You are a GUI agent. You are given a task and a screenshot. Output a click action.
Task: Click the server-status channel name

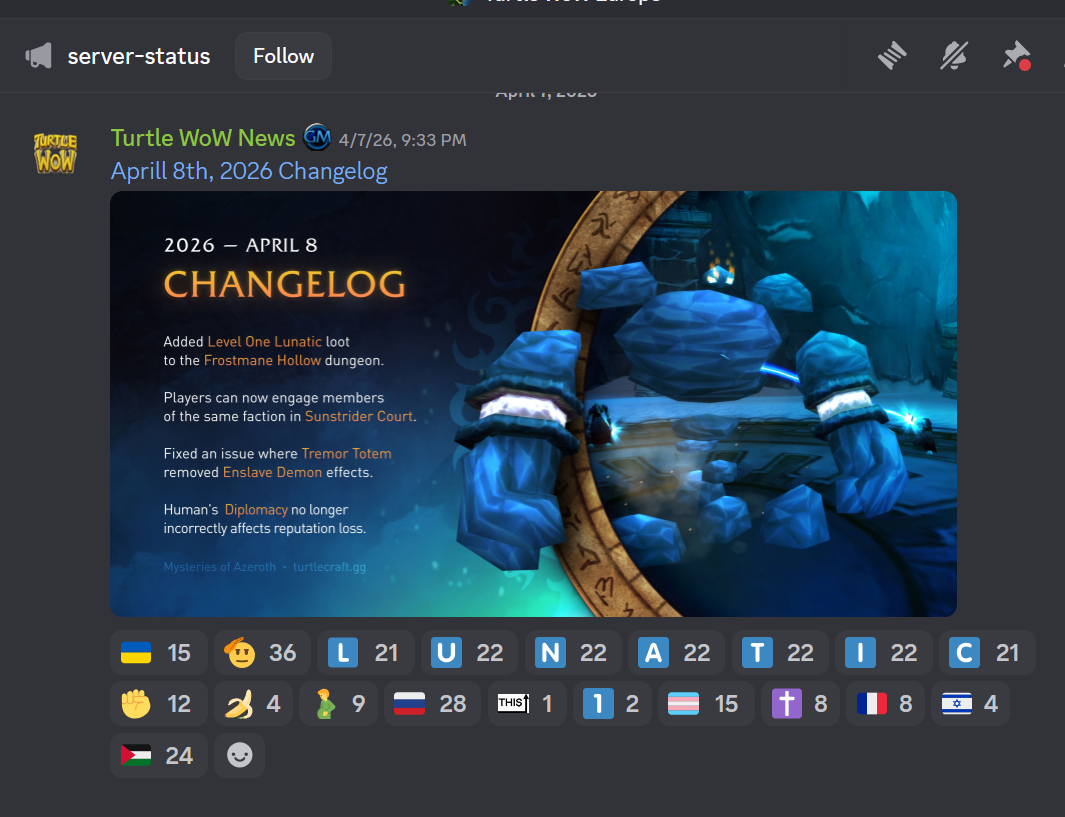coord(139,56)
